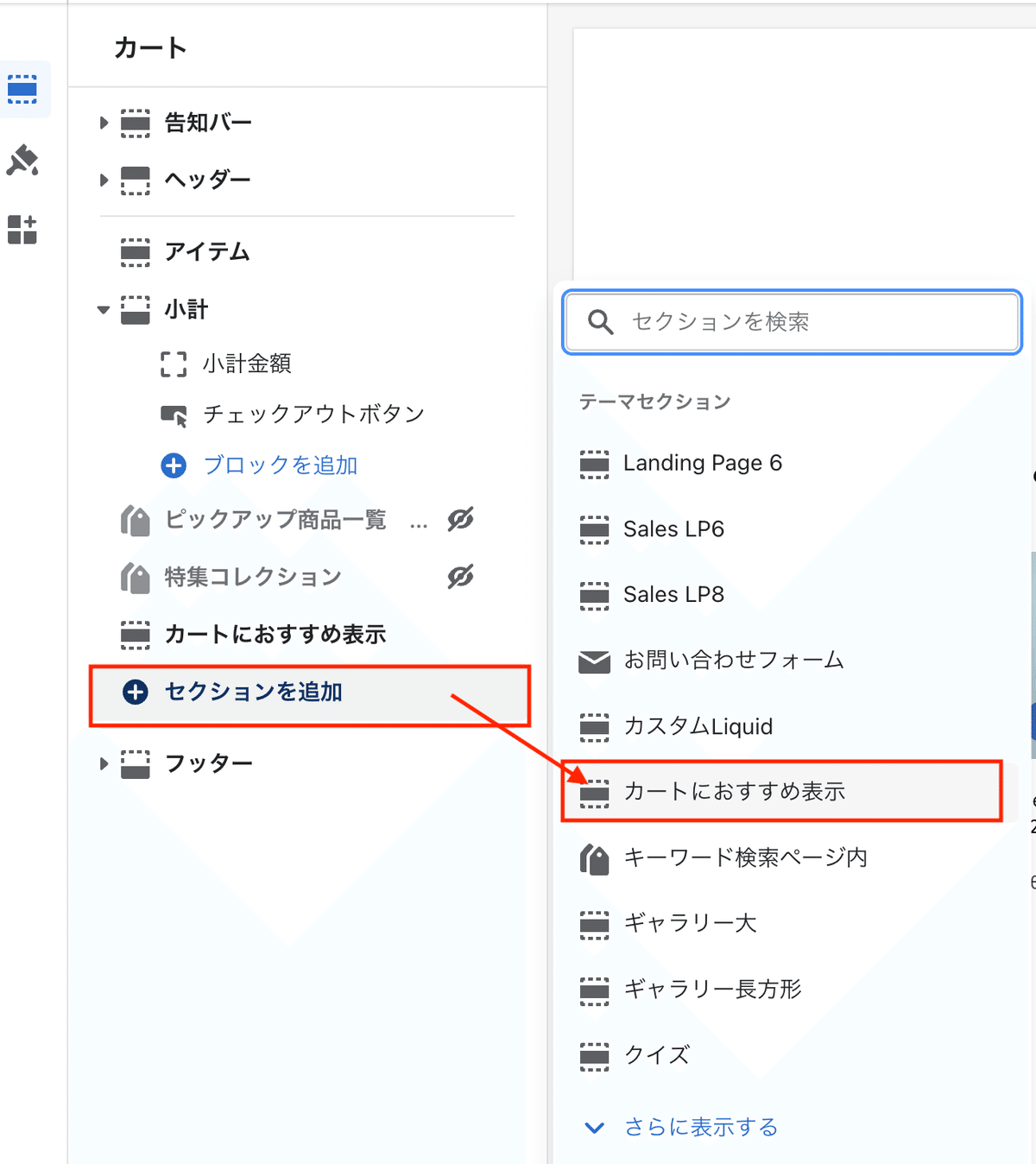Click the plus icon beside セクションを追加
Screen dimensions: 1036x1164
coord(136,693)
